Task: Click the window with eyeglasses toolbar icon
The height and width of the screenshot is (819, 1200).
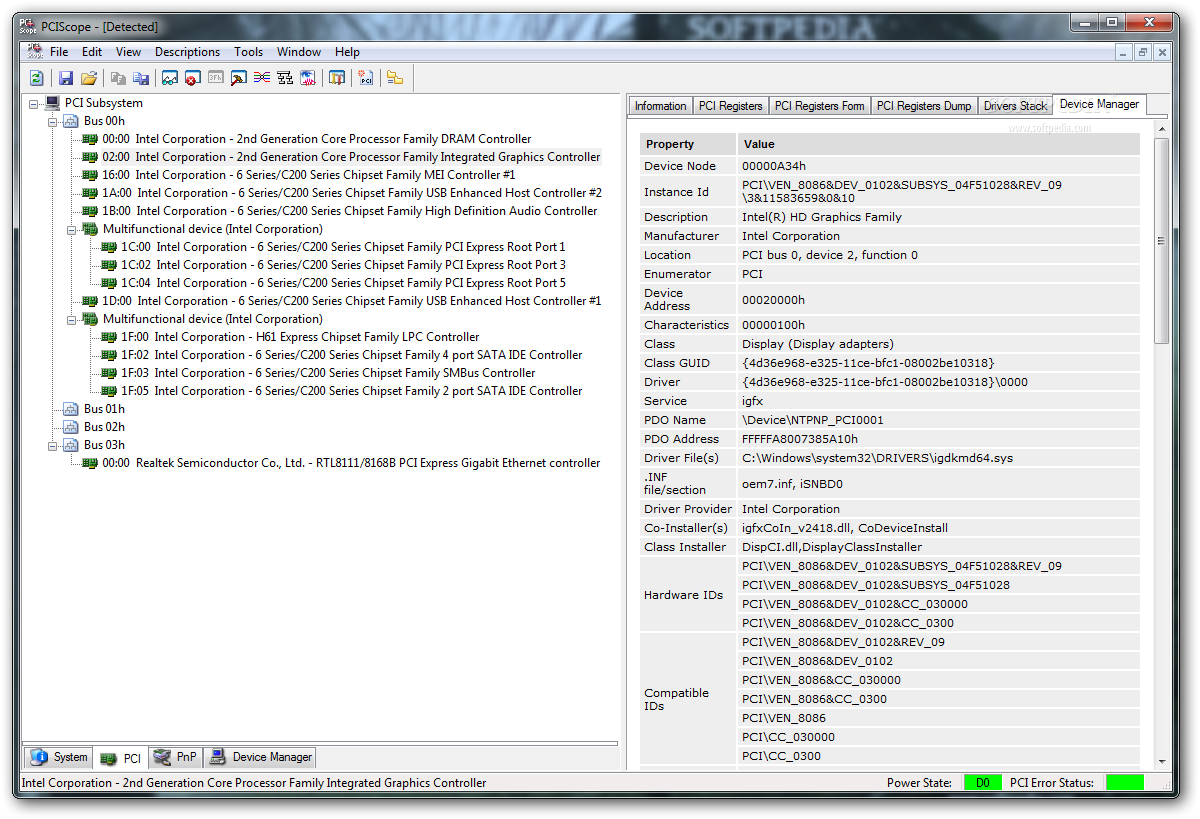Action: pyautogui.click(x=170, y=78)
